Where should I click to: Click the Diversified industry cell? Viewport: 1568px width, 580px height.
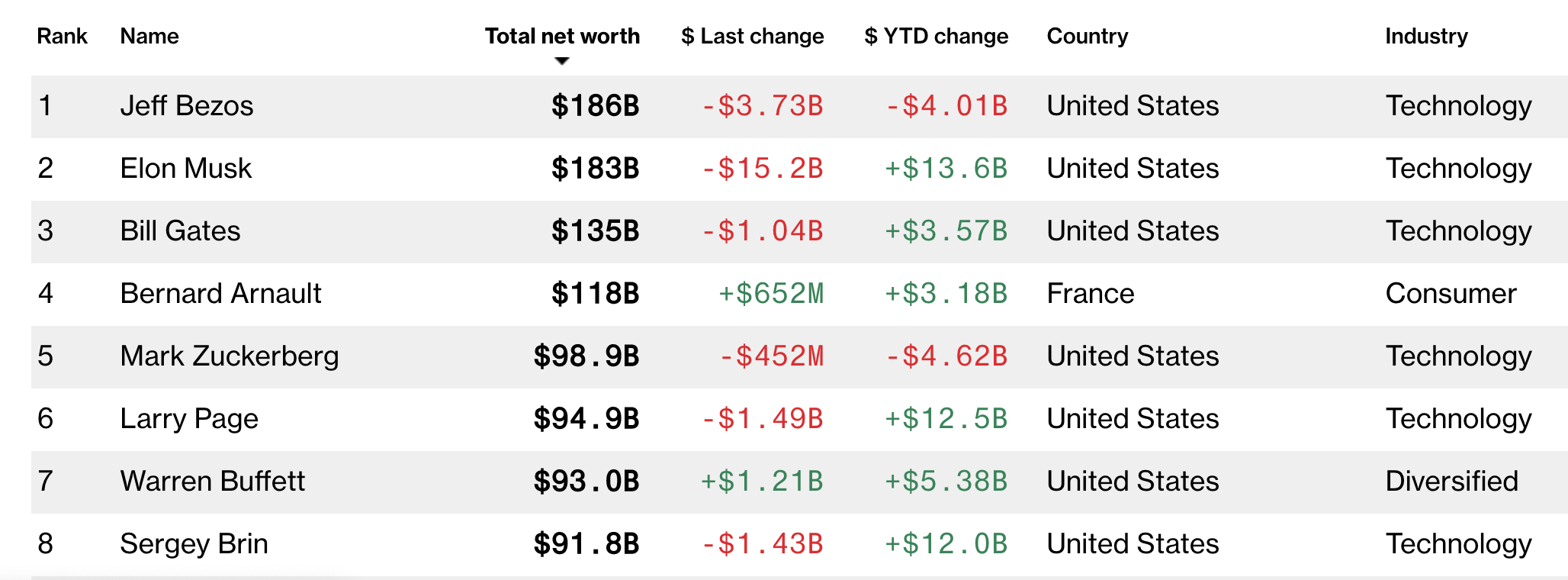coord(1451,482)
